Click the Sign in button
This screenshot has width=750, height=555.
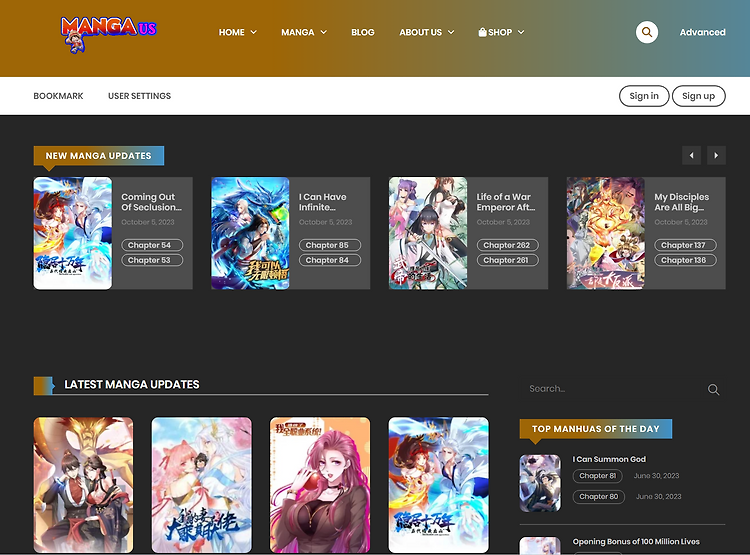644,96
